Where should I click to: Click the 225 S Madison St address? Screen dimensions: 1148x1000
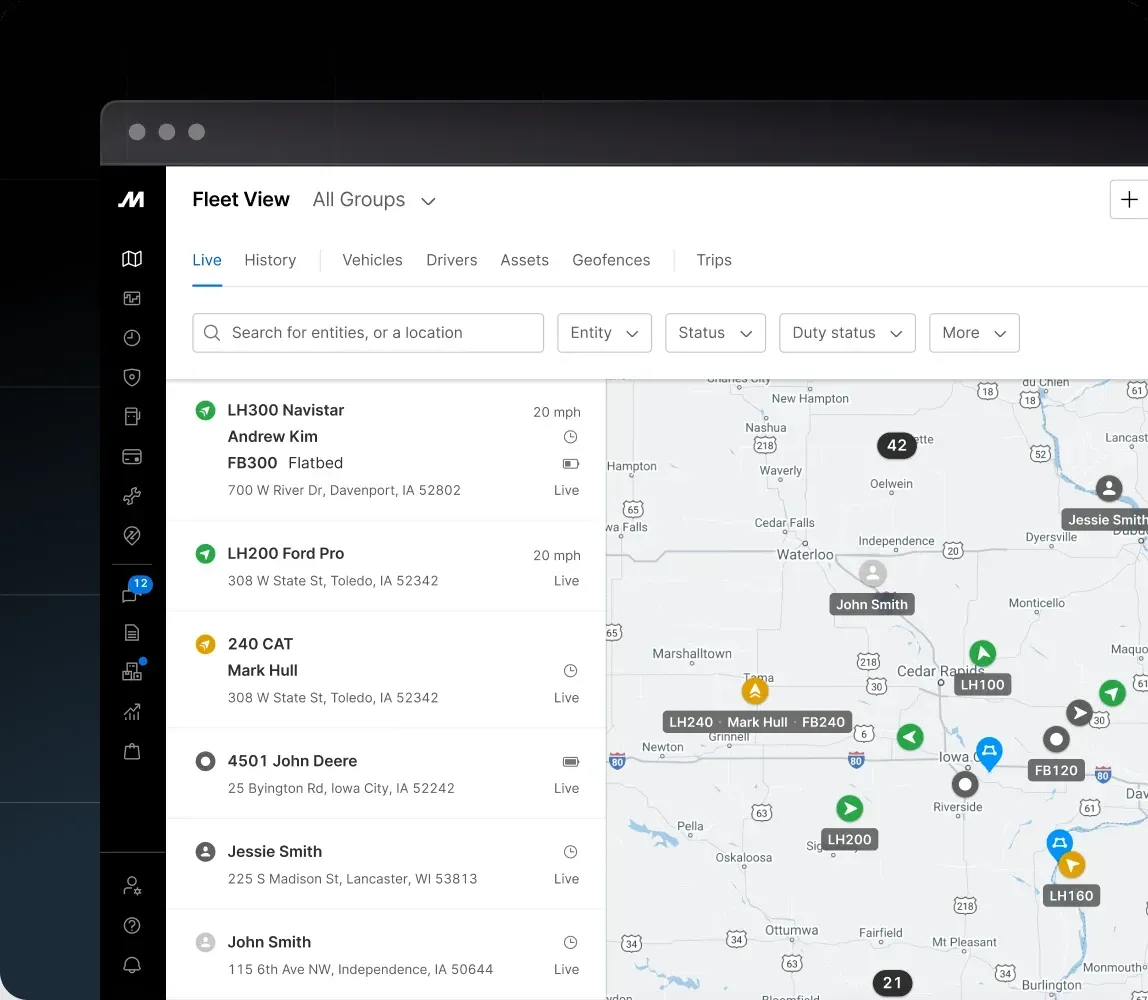point(352,878)
